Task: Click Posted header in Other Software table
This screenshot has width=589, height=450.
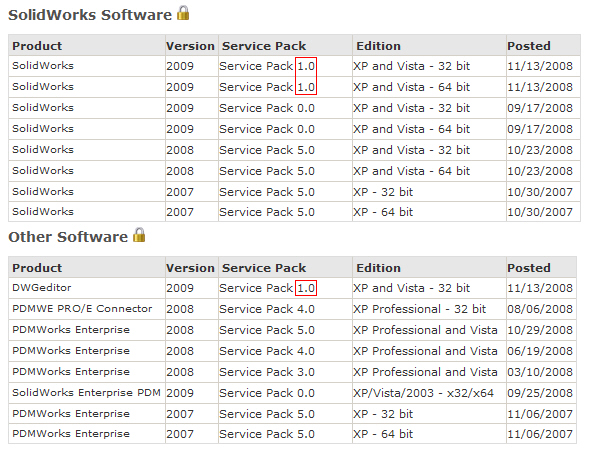Action: 529,268
